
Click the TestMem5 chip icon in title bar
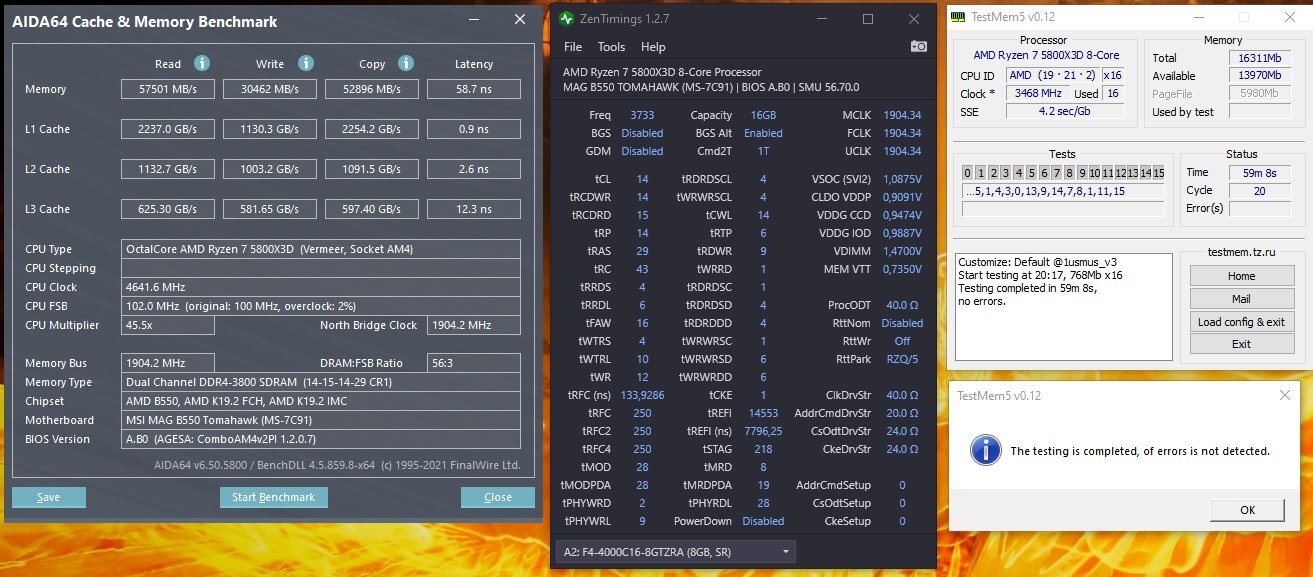click(958, 17)
